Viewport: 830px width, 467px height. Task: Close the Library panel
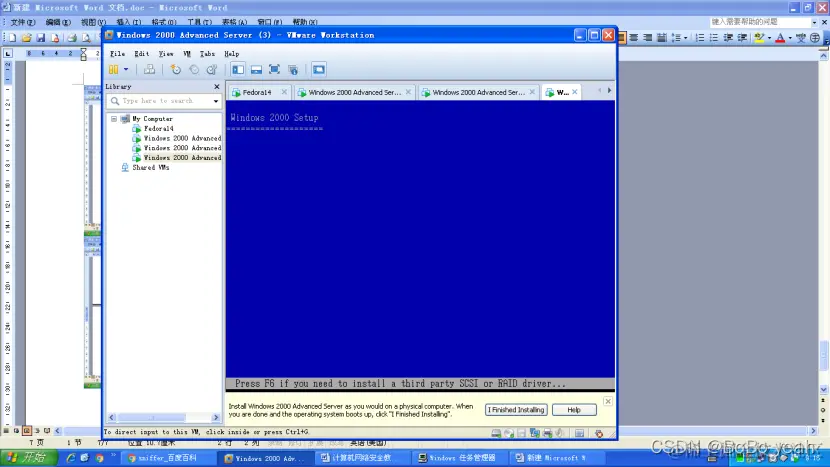pos(216,86)
